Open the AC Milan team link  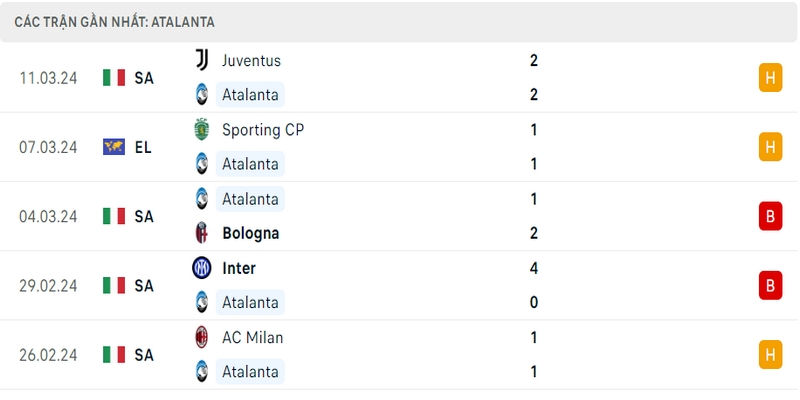click(x=253, y=338)
